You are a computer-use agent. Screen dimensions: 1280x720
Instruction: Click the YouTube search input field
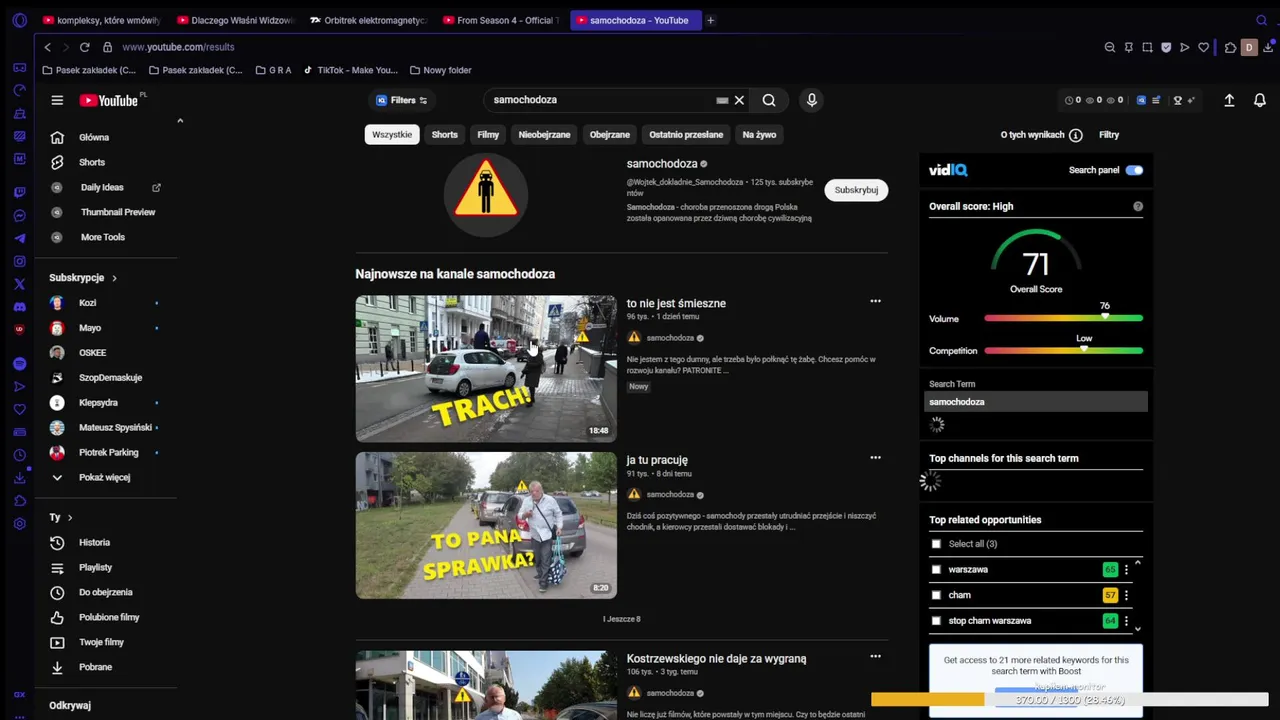click(600, 100)
